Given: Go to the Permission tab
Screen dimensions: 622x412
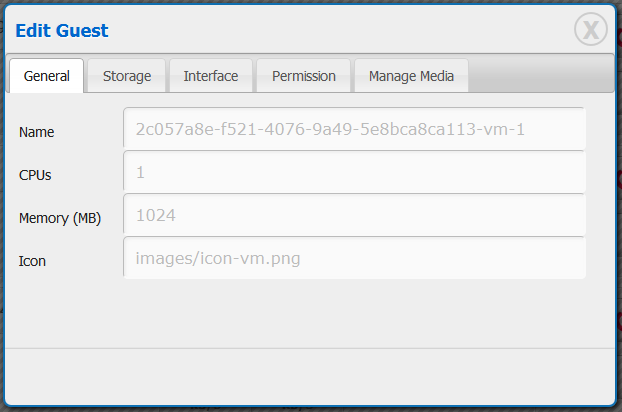Looking at the screenshot, I should pyautogui.click(x=303, y=76).
